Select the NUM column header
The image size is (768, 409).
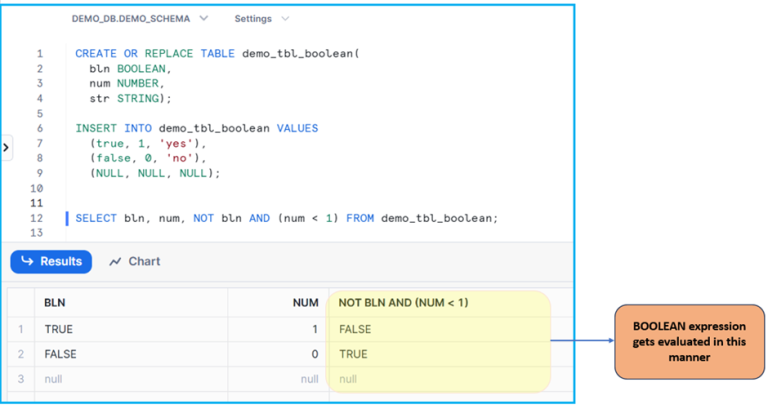pyautogui.click(x=306, y=303)
